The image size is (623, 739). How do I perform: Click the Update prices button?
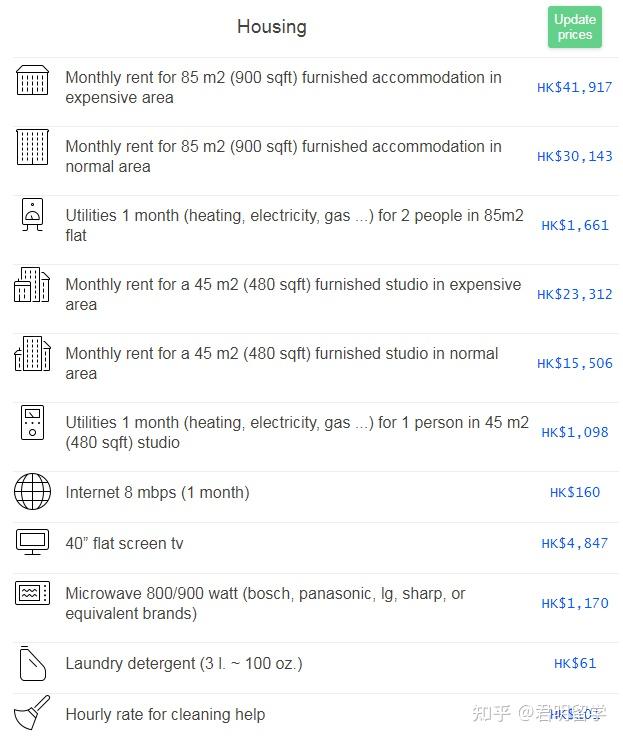coord(574,27)
